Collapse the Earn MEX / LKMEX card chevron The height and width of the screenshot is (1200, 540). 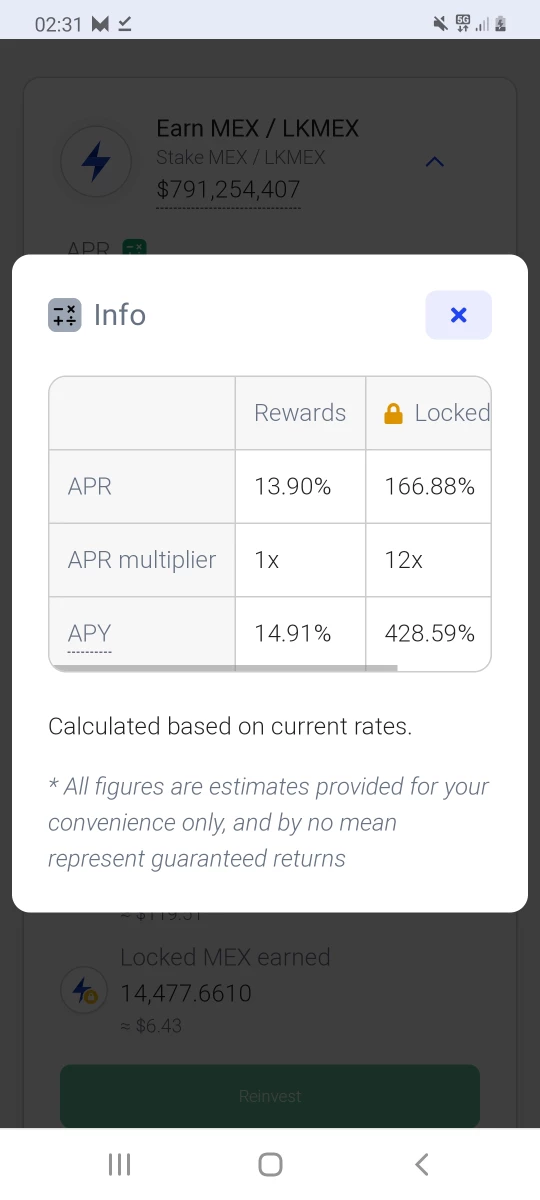[434, 161]
